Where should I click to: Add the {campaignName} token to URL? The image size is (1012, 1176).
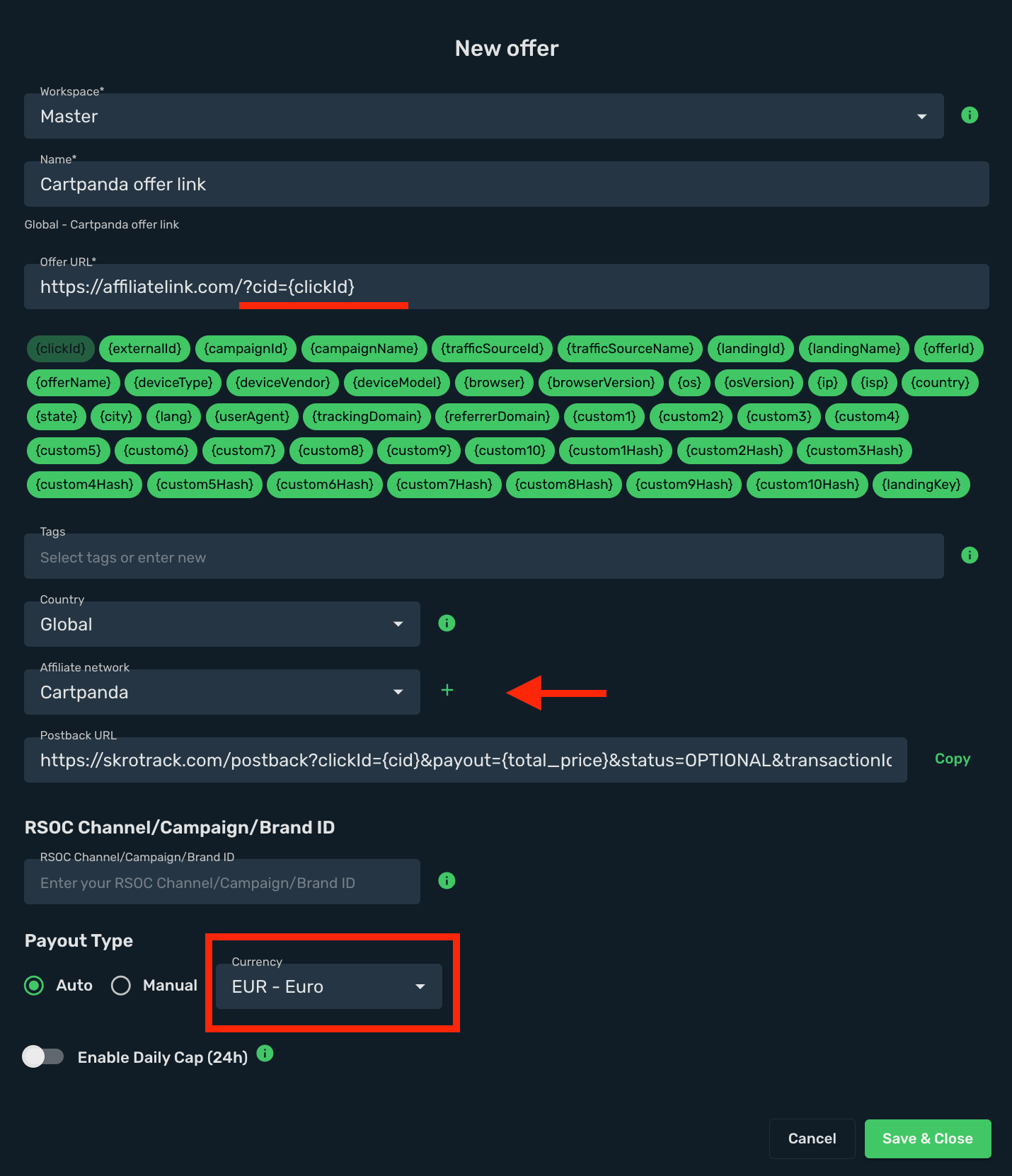364,349
